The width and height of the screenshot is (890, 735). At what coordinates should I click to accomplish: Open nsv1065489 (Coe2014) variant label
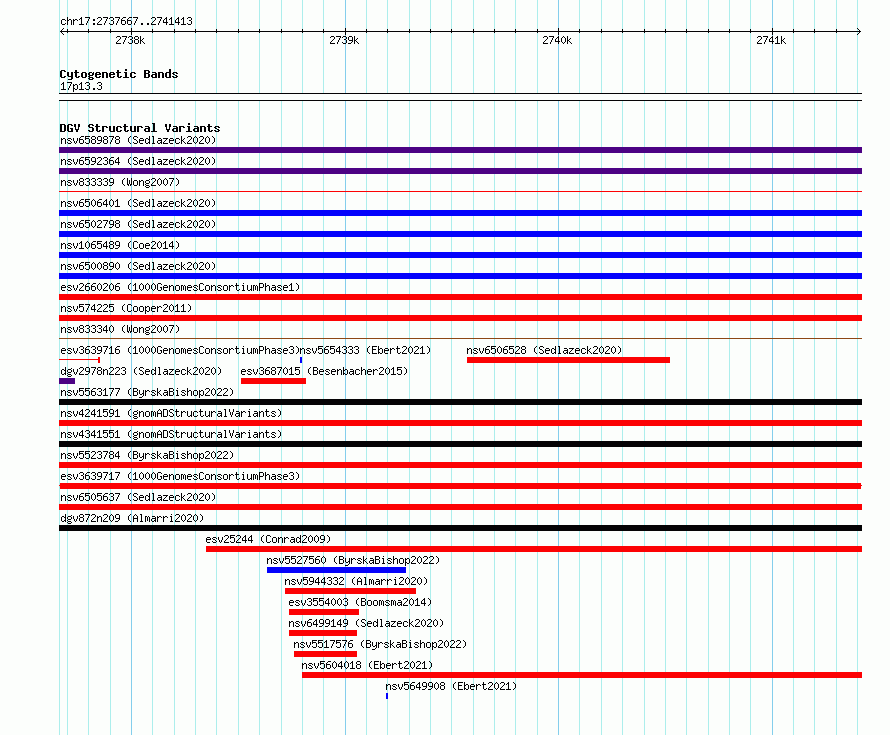(120, 245)
